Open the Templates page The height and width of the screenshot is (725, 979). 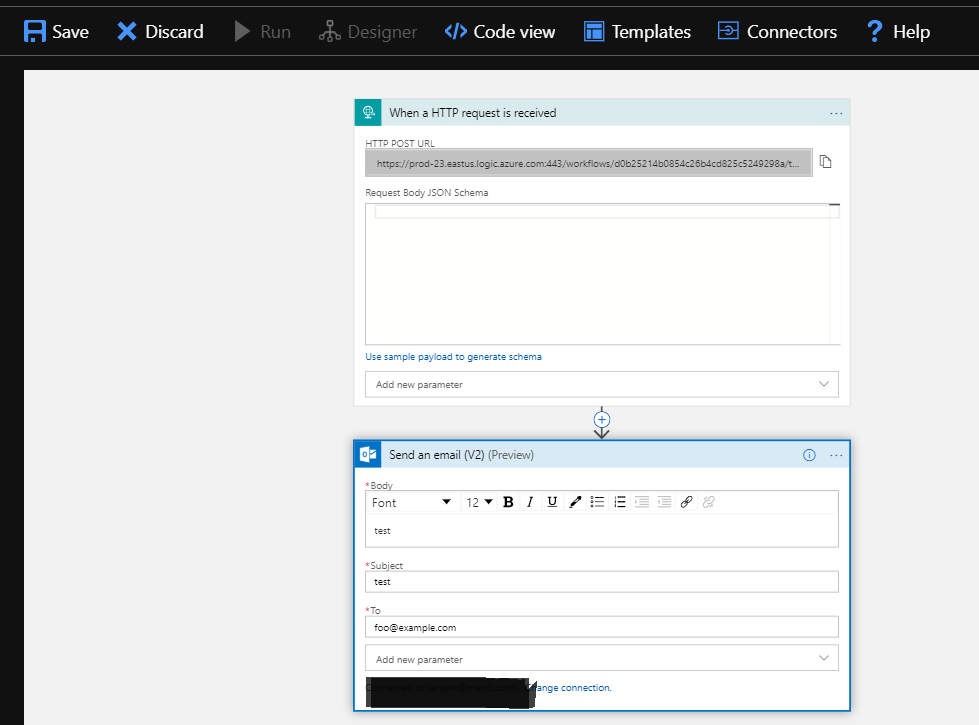pos(637,31)
